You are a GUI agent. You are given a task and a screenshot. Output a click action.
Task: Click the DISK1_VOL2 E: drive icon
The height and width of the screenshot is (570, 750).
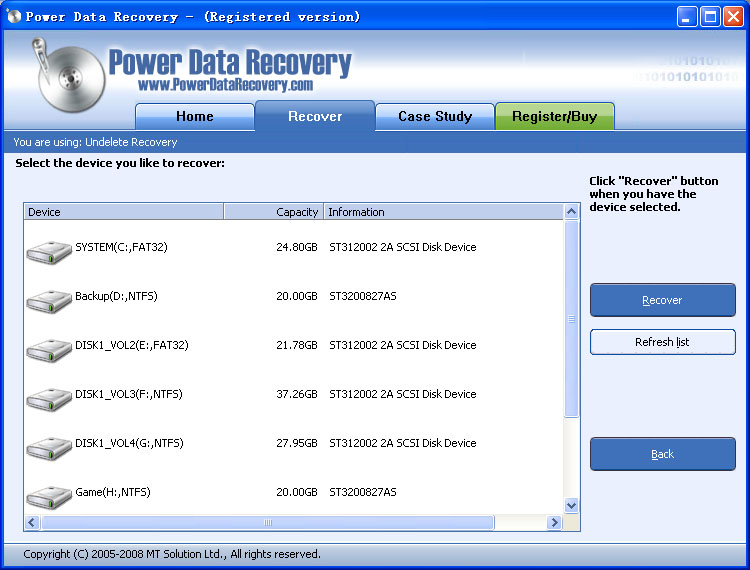pyautogui.click(x=49, y=351)
